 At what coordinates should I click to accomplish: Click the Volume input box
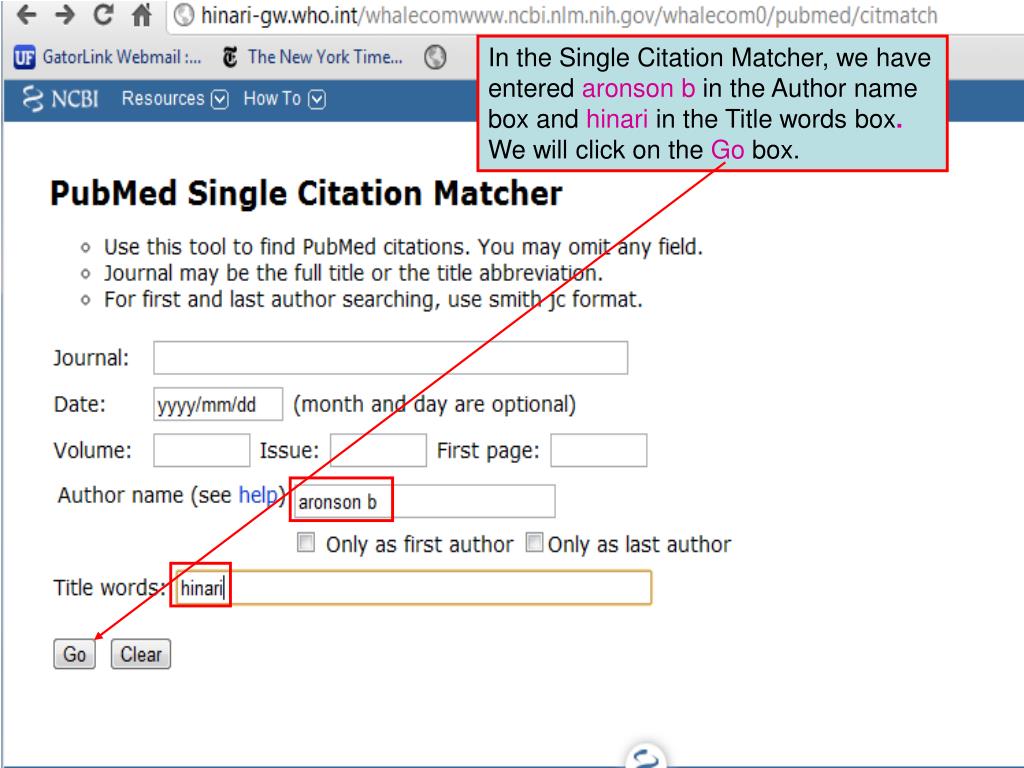tap(202, 450)
